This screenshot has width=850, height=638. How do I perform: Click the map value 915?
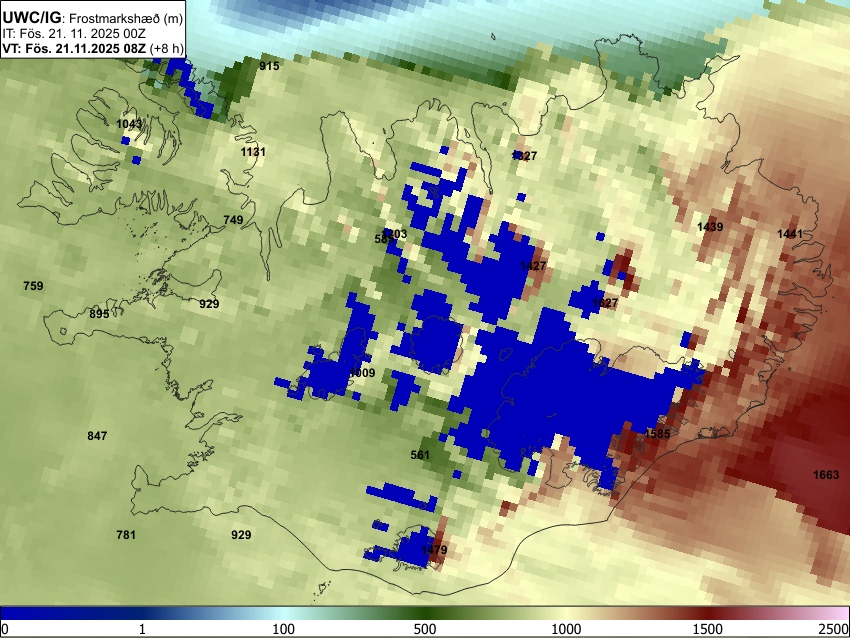[x=269, y=66]
